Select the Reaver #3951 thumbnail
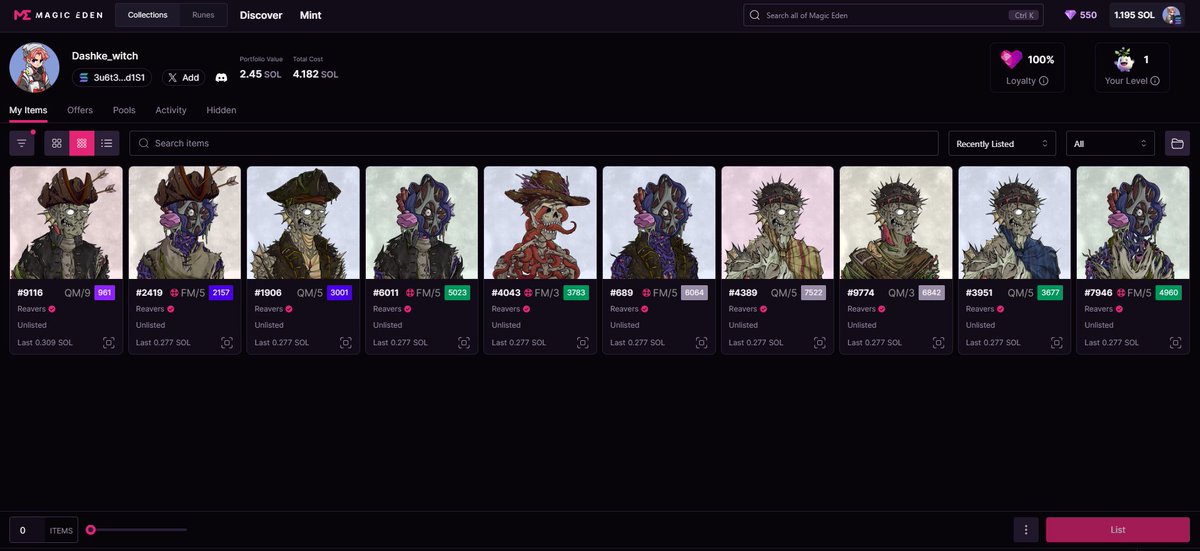The image size is (1200, 551). [1014, 222]
